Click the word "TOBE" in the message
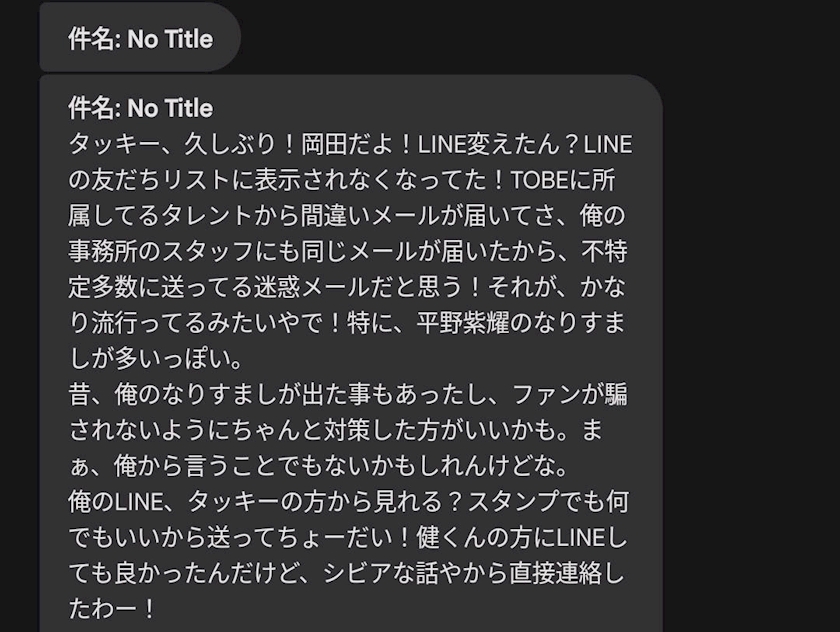Image resolution: width=840 pixels, height=632 pixels. pyautogui.click(x=538, y=180)
